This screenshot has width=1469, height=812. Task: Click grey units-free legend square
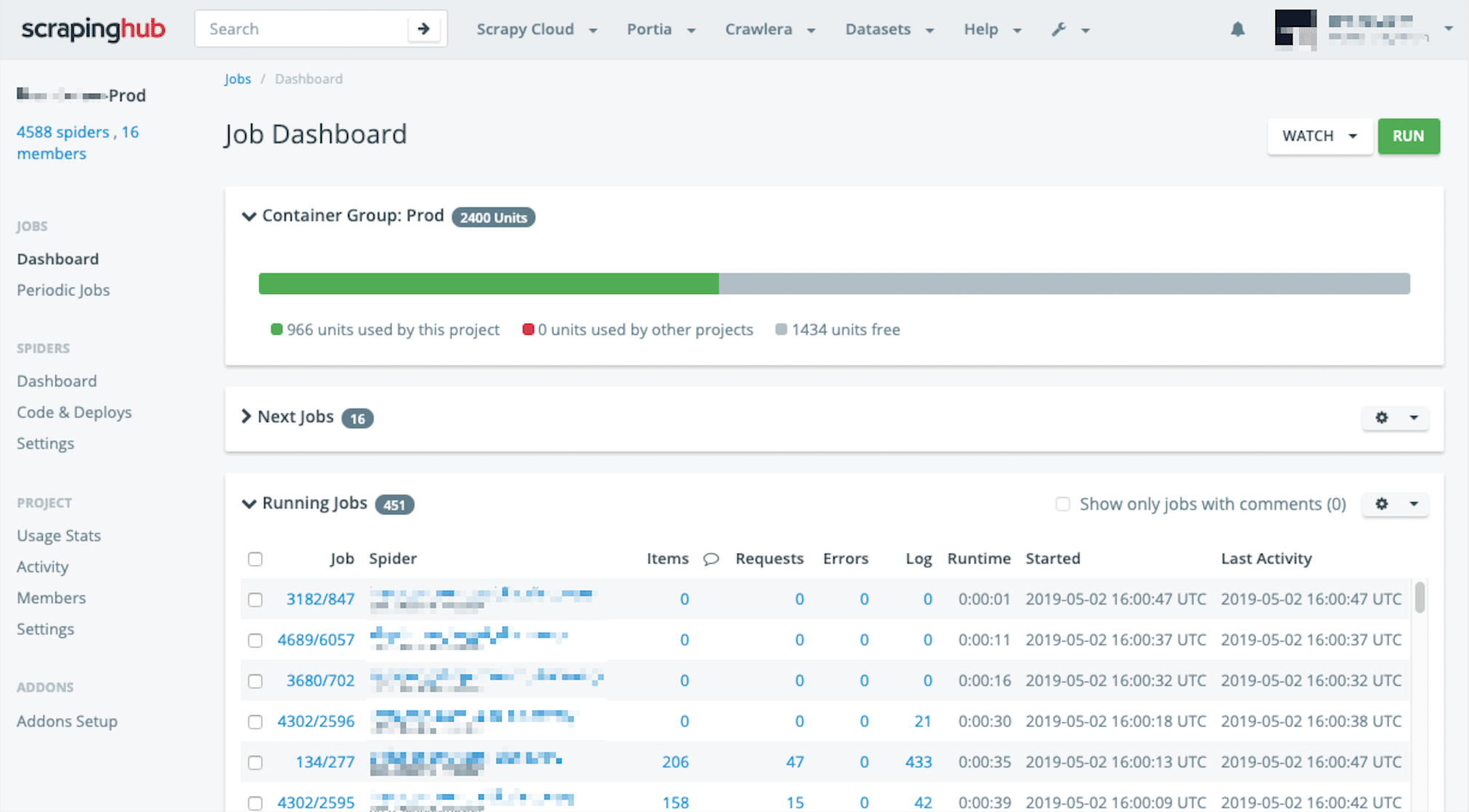781,330
